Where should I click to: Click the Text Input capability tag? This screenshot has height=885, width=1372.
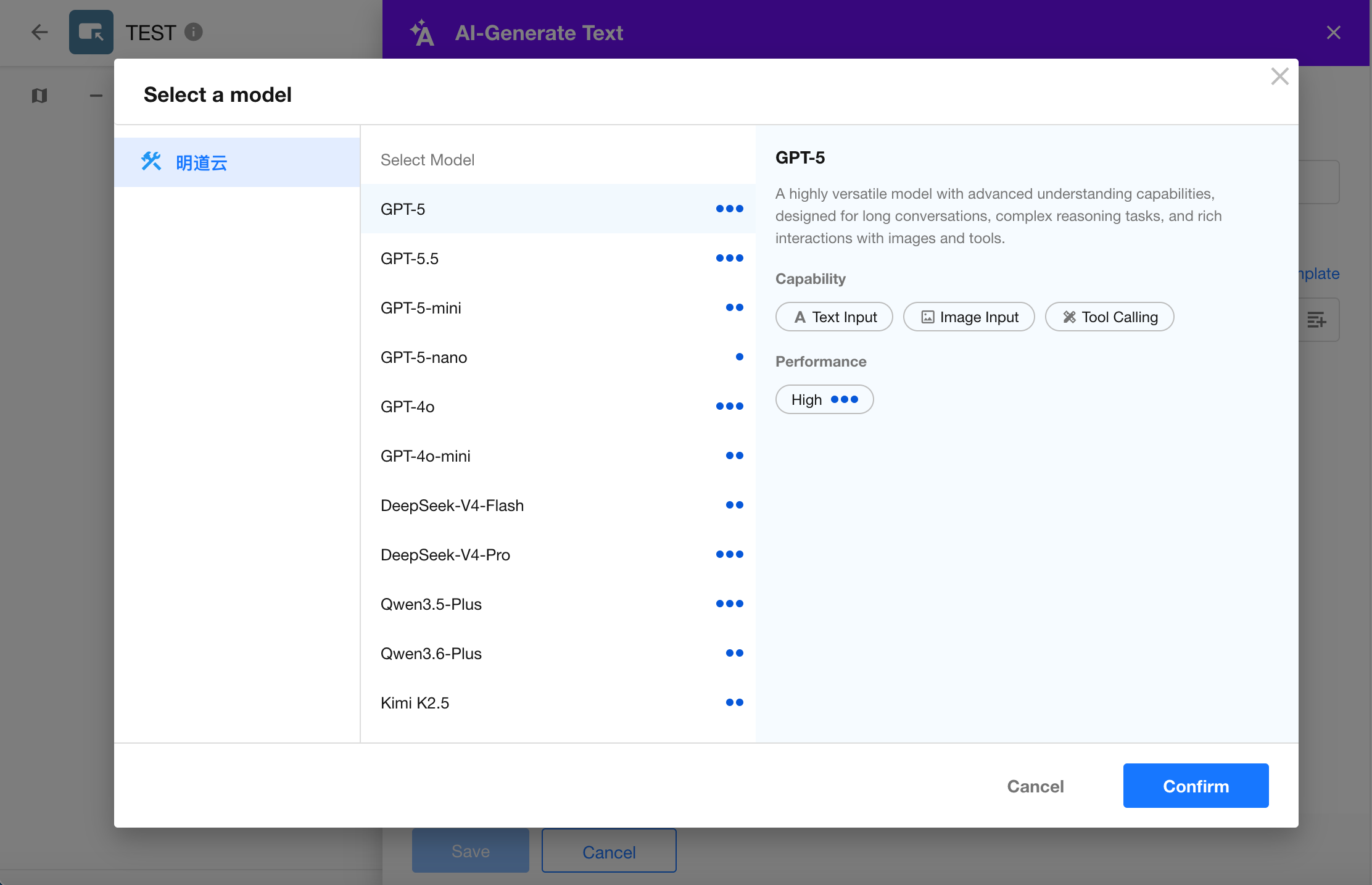coord(834,317)
